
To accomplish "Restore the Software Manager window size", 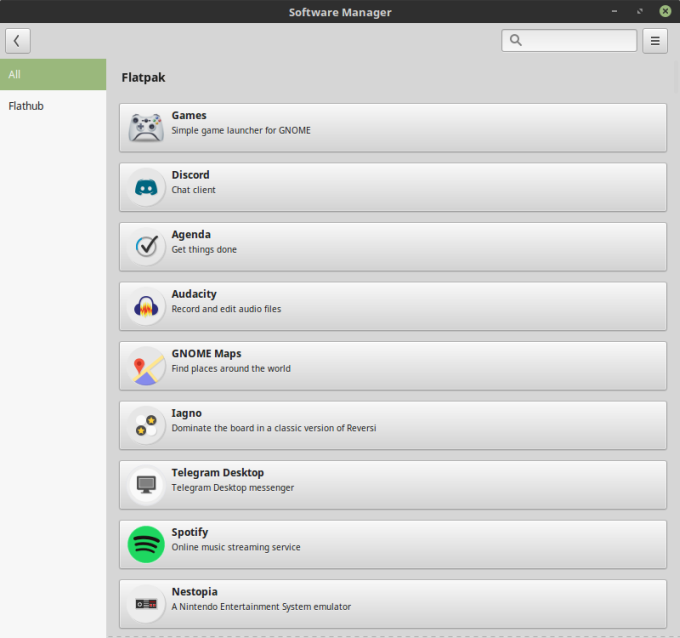I will [x=640, y=11].
